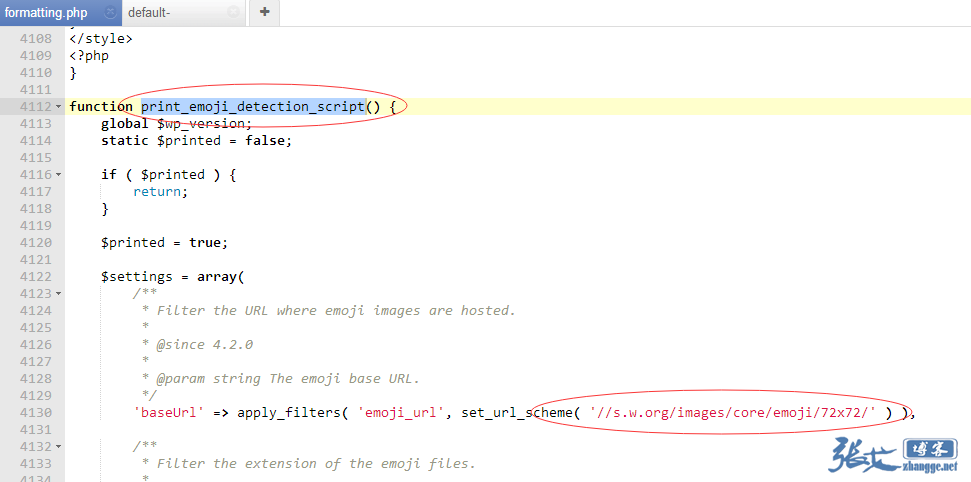The width and height of the screenshot is (971, 482).
Task: Close the formatting.php tab
Action: point(110,13)
